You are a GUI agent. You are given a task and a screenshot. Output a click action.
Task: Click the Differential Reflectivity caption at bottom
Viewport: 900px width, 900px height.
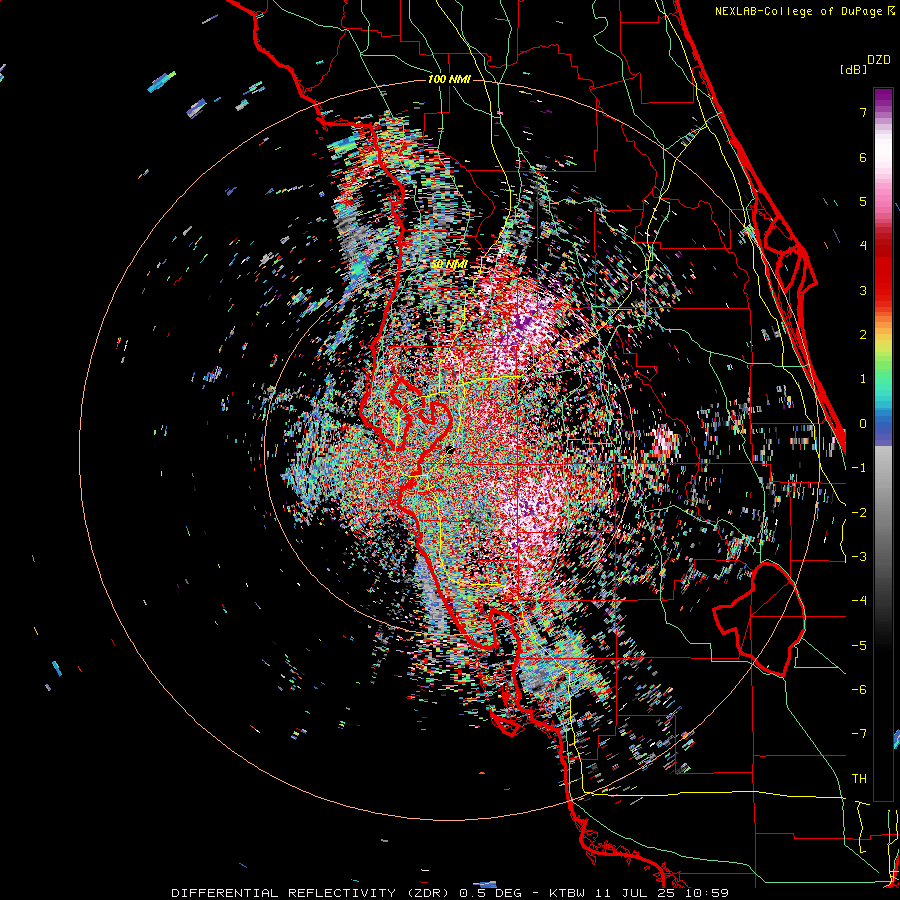(x=450, y=893)
